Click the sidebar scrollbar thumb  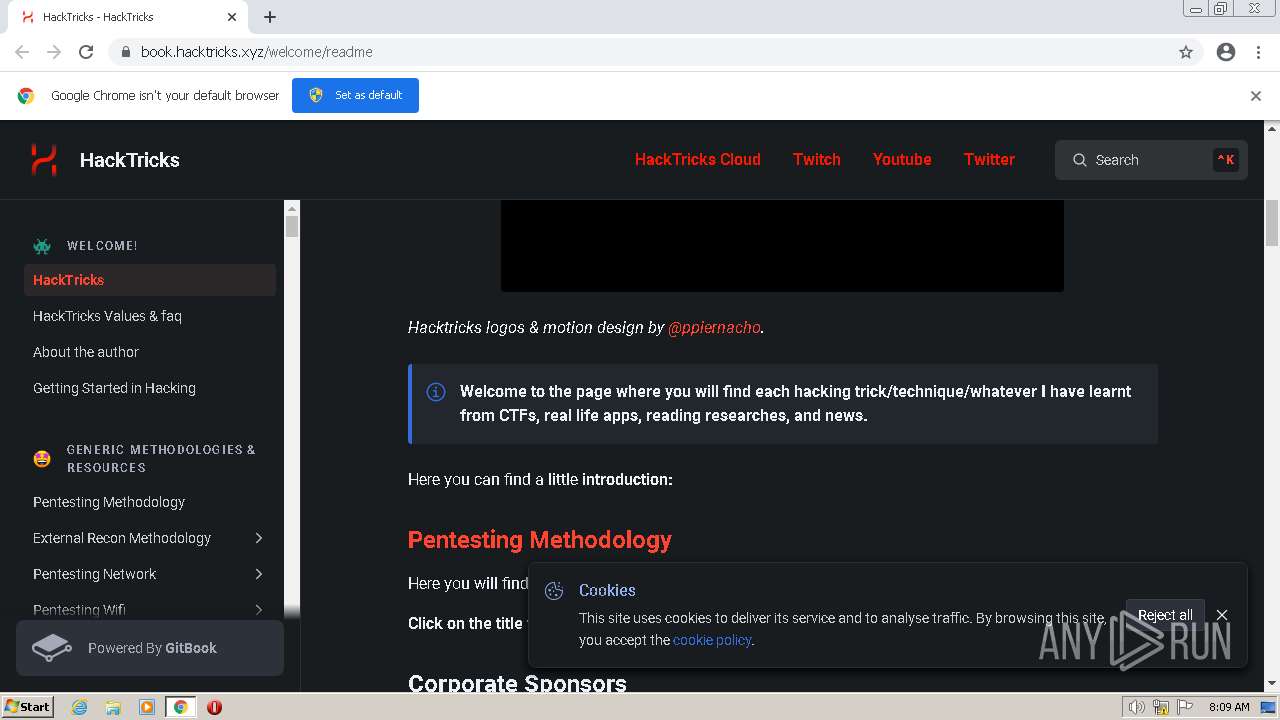tap(292, 227)
